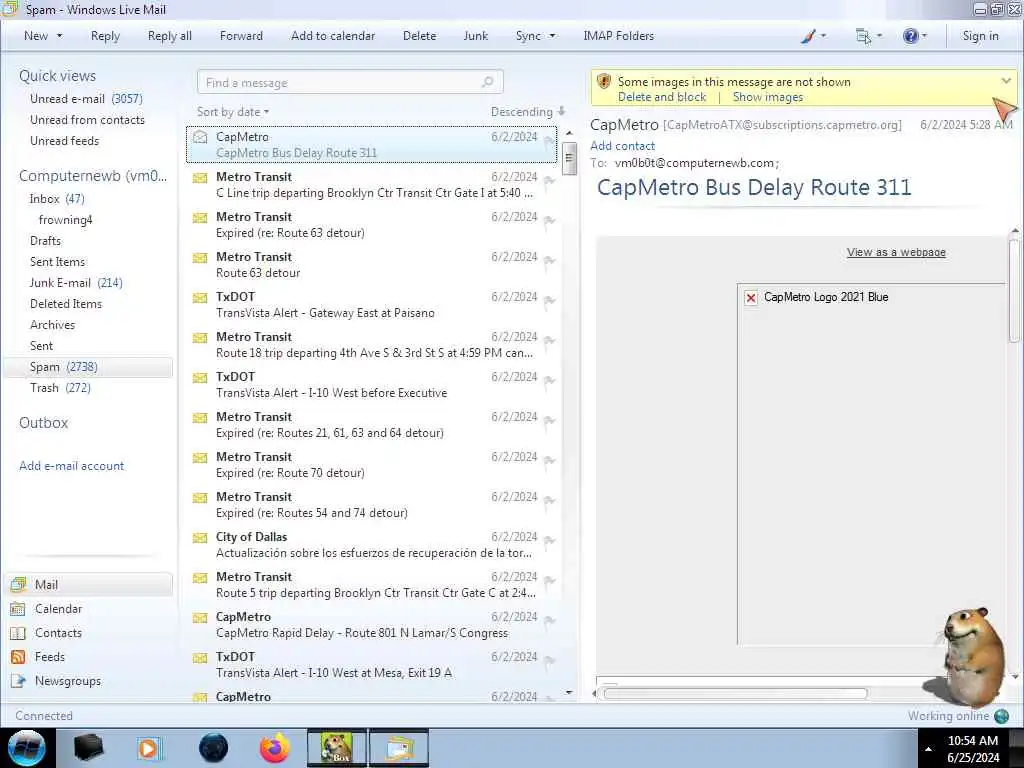Click the search magnifier in Find a message
The height and width of the screenshot is (768, 1024).
pyautogui.click(x=487, y=82)
